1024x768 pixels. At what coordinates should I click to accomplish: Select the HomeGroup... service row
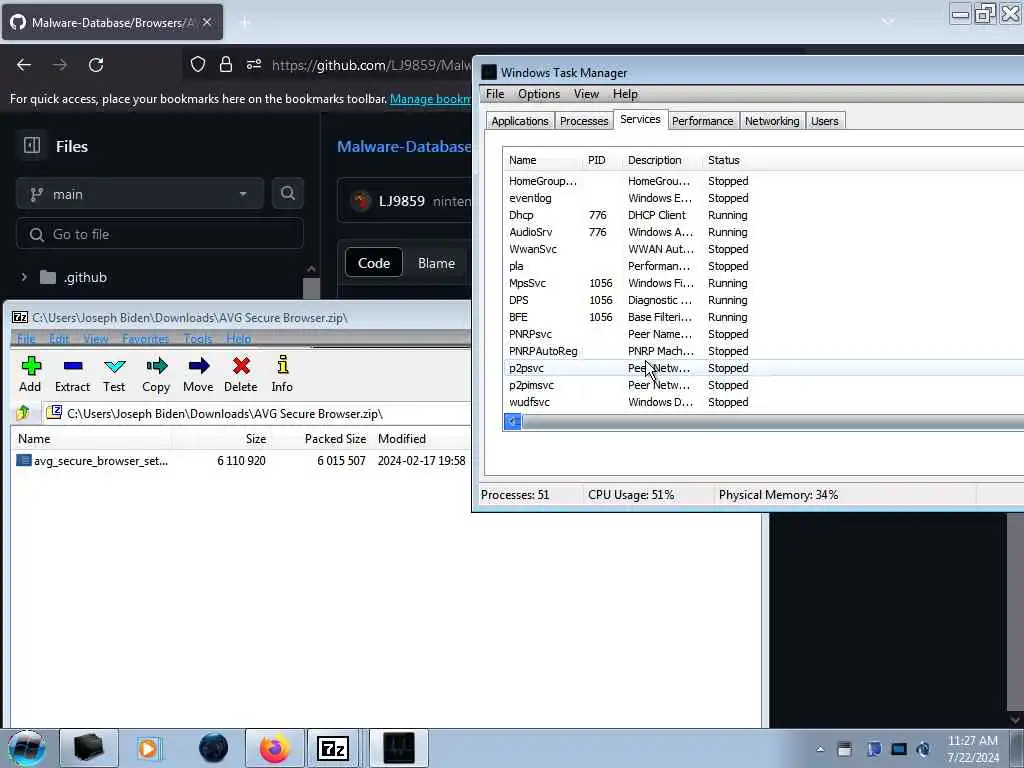763,181
